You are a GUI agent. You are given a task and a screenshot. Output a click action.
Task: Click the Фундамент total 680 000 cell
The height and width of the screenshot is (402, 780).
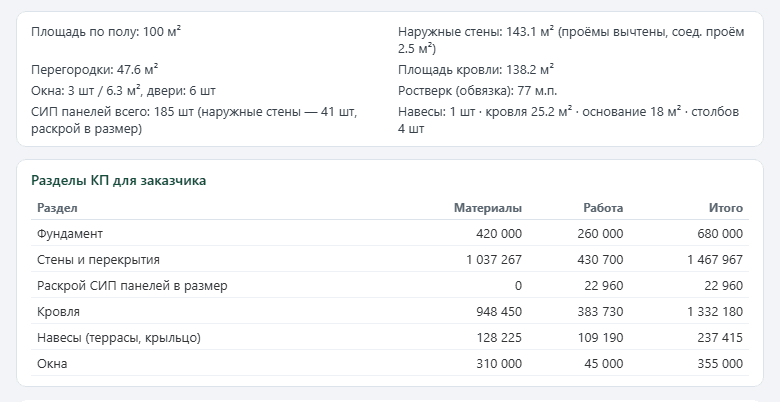click(x=720, y=233)
